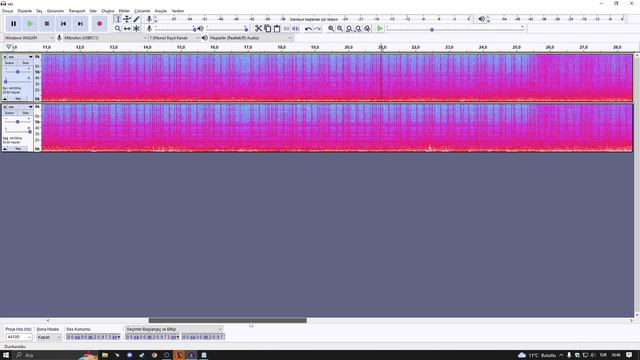Open the Düzenle menu

[x=24, y=11]
